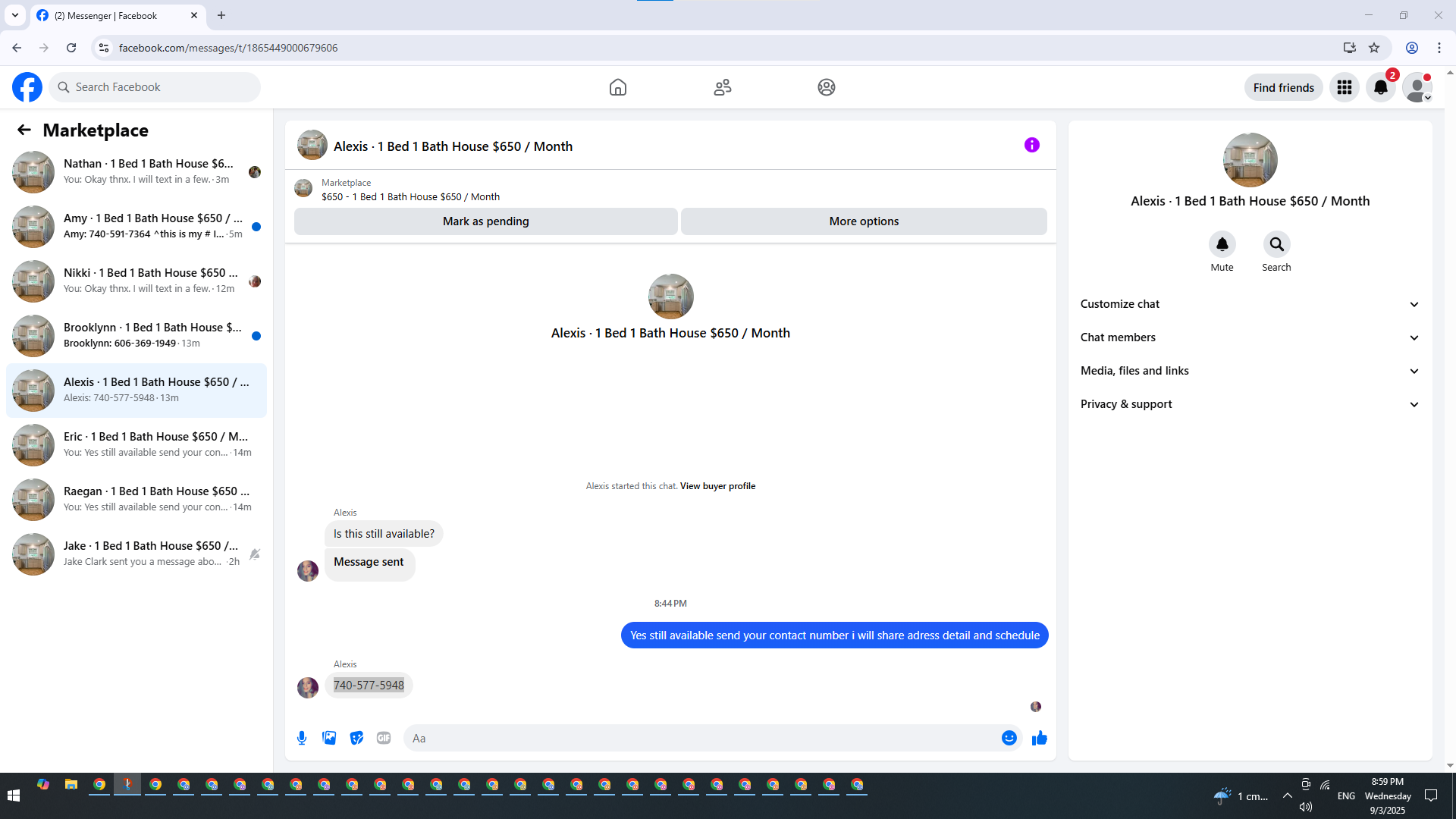Open Facebook logo home link
The width and height of the screenshot is (1456, 819).
(x=27, y=87)
